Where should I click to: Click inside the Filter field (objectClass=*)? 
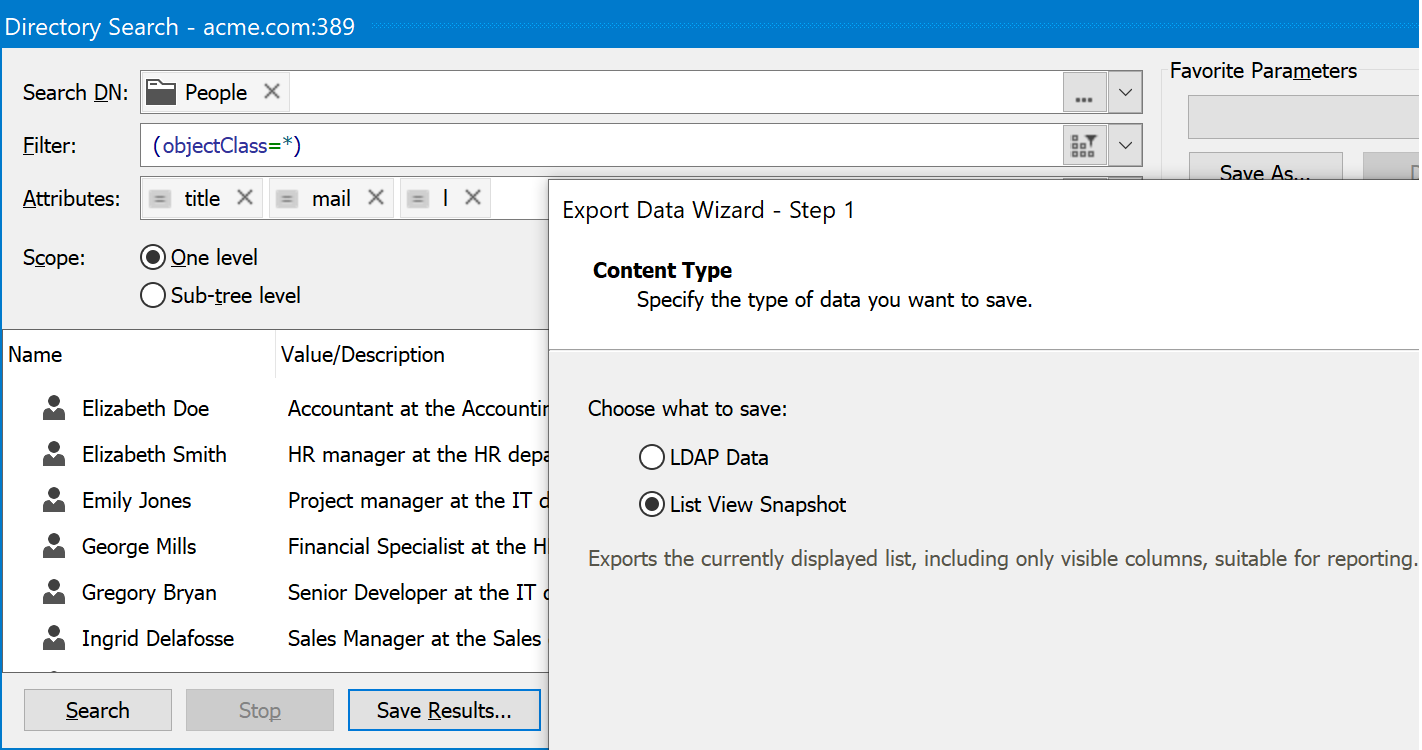tap(601, 146)
